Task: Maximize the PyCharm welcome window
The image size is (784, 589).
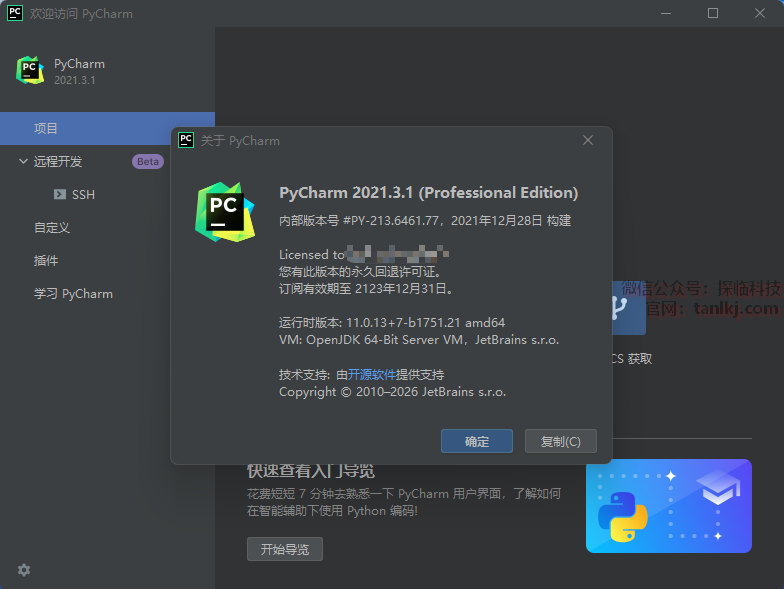Action: point(713,14)
